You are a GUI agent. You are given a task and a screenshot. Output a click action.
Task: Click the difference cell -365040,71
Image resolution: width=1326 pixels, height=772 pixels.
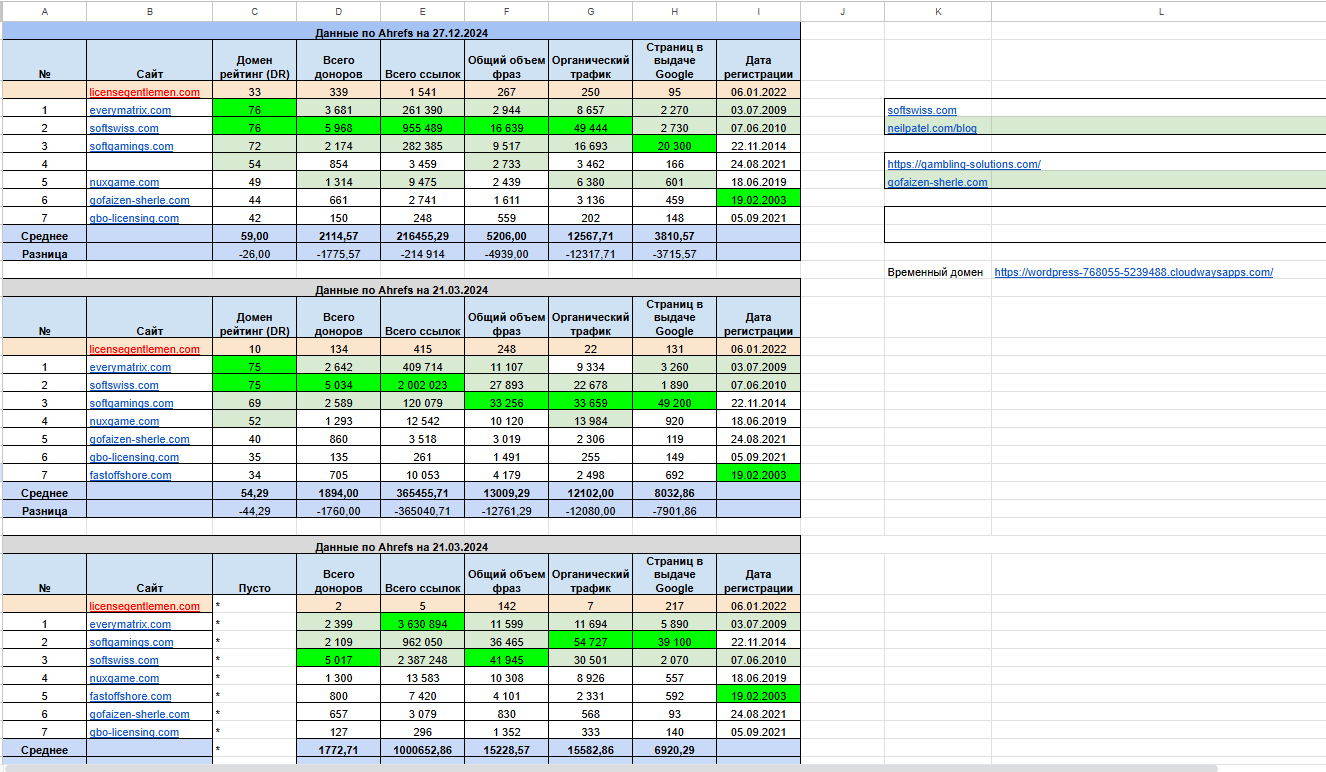click(422, 511)
